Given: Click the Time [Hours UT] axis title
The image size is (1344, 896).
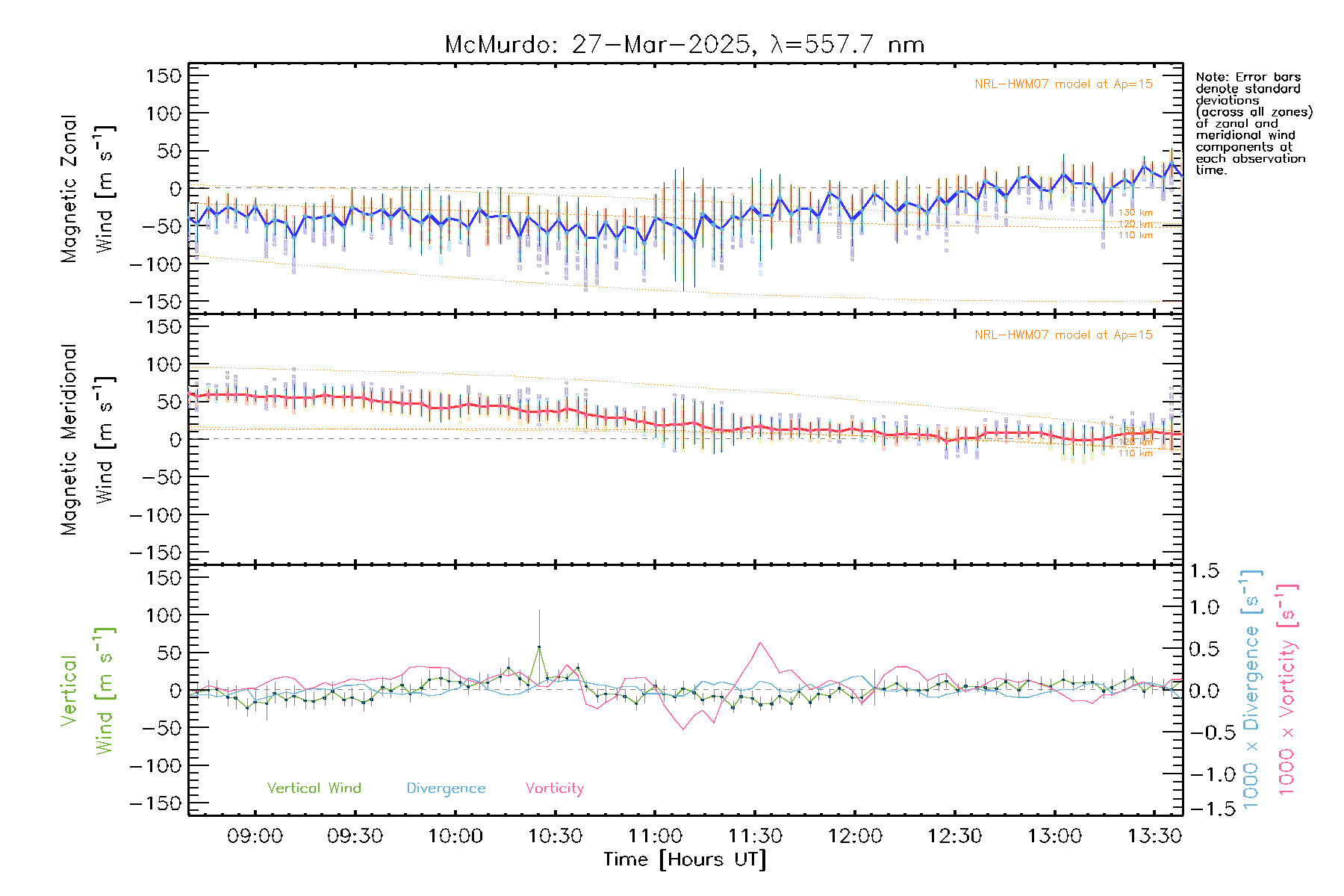Looking at the screenshot, I should point(685,859).
